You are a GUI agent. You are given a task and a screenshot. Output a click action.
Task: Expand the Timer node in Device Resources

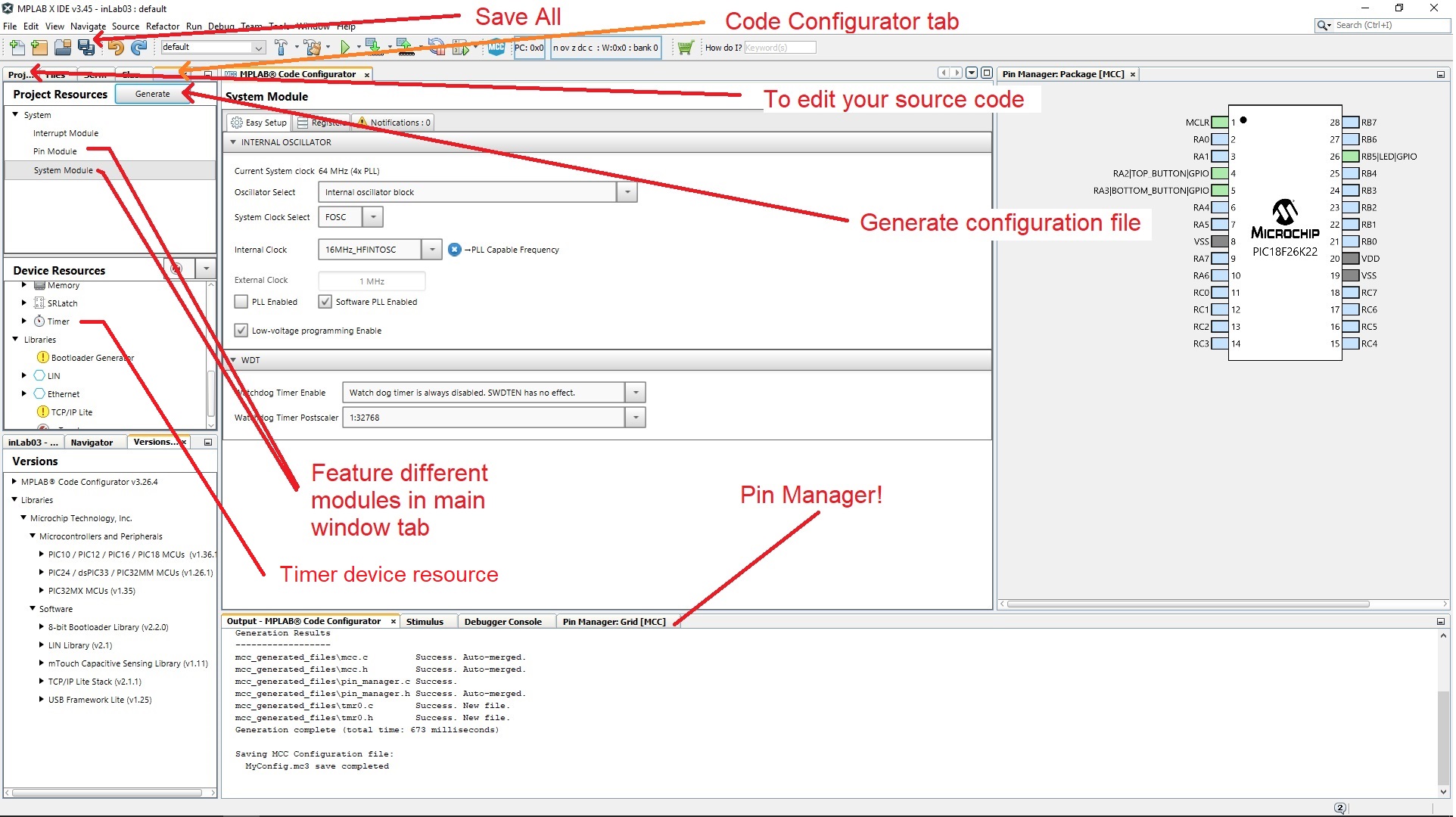coord(24,322)
